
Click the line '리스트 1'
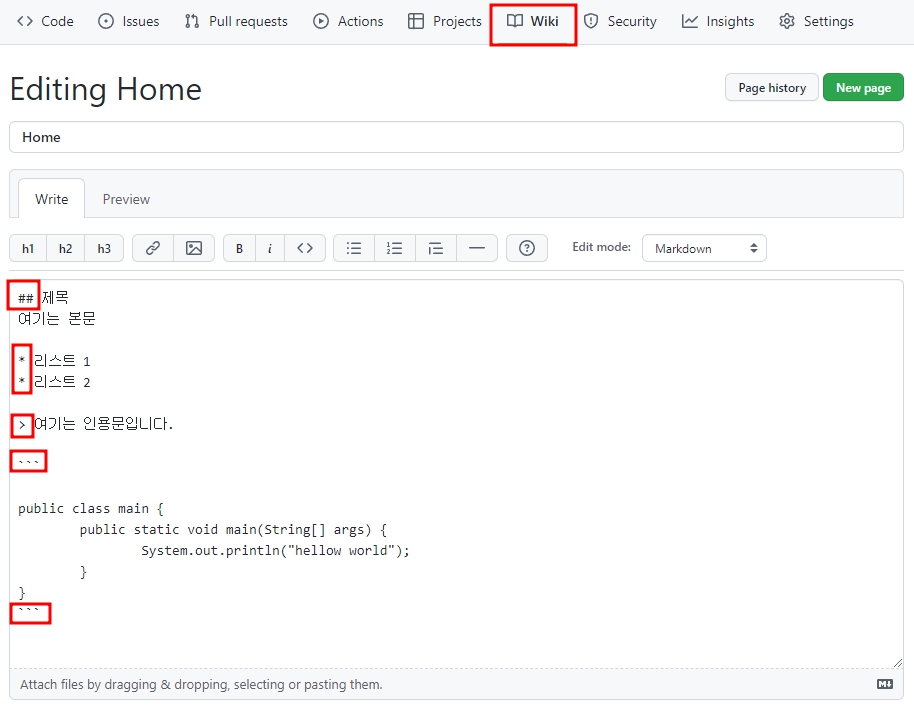click(62, 361)
